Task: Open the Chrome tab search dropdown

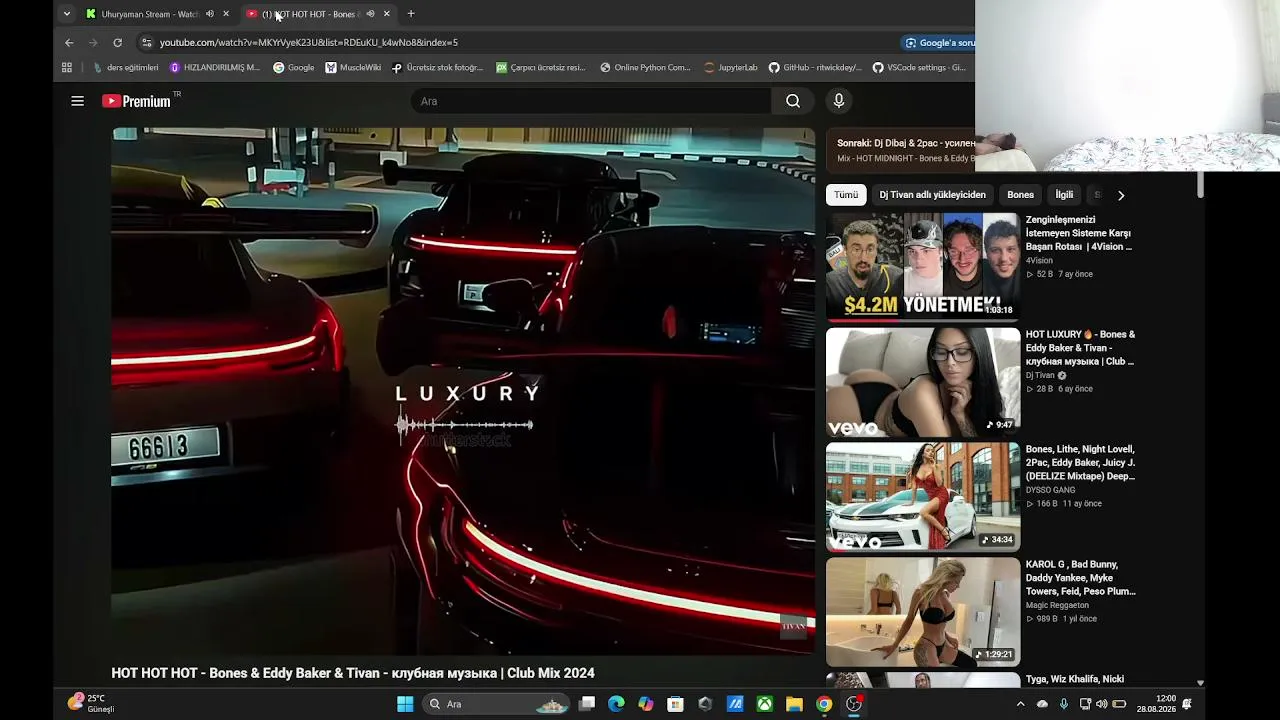Action: click(x=66, y=14)
